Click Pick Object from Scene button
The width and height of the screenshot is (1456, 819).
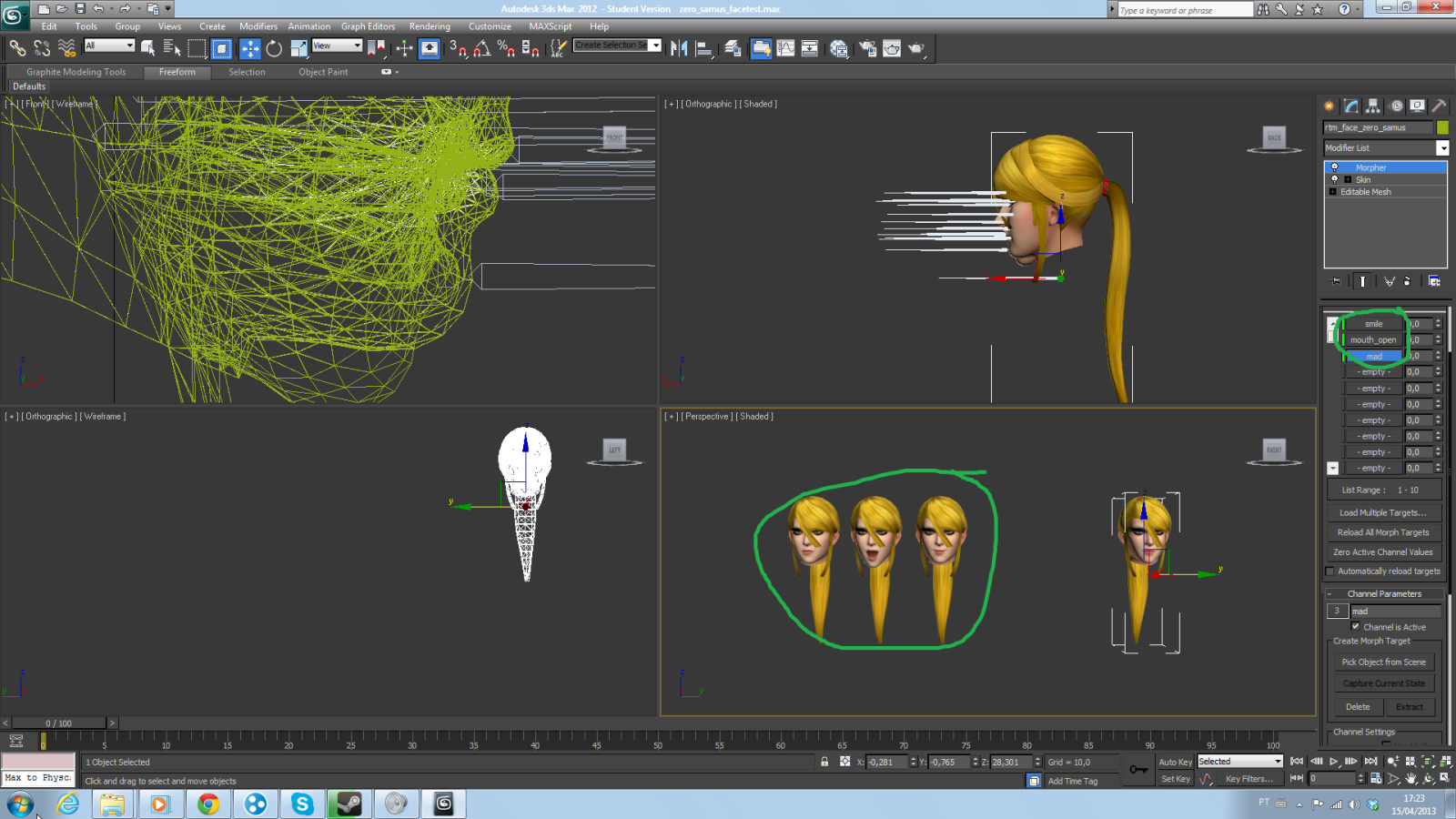1383,662
